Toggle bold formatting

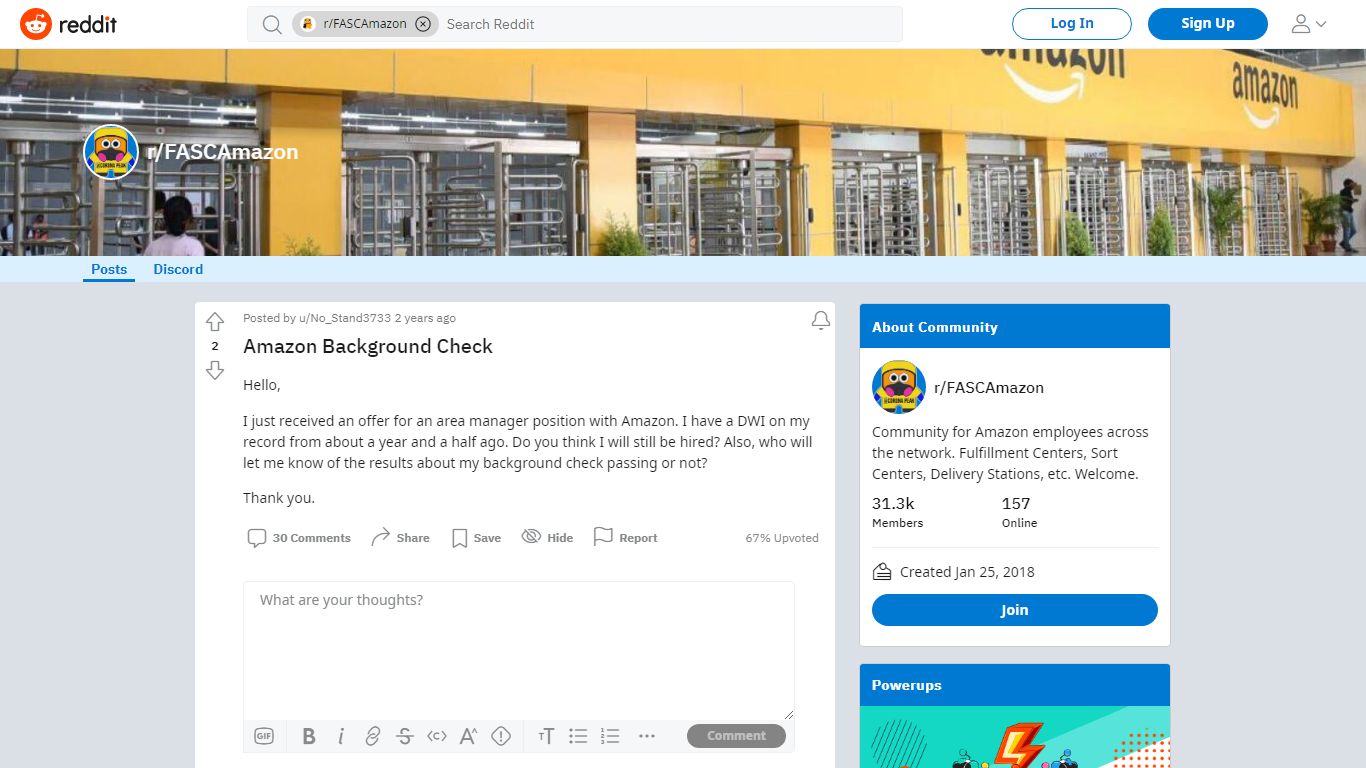(x=309, y=736)
